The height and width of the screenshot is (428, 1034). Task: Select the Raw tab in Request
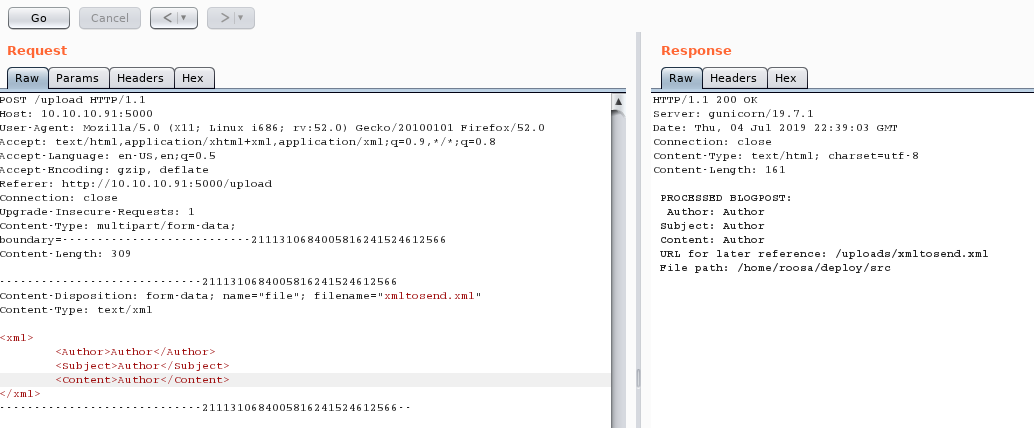click(x=27, y=78)
